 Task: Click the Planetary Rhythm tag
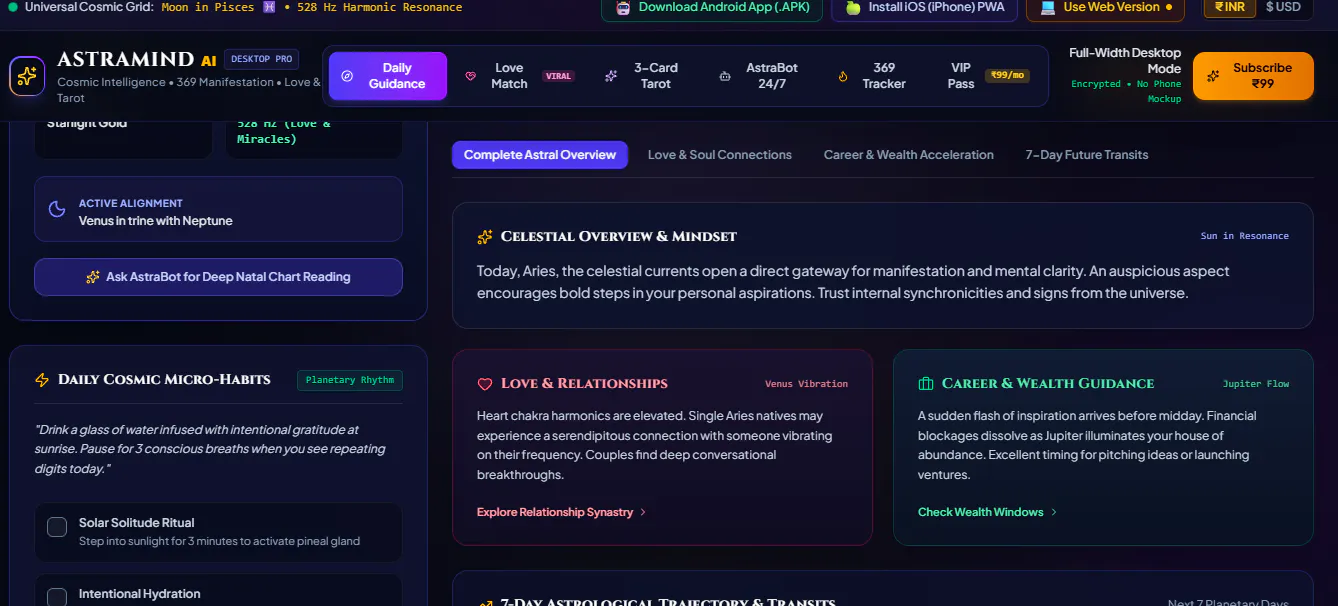click(x=350, y=380)
